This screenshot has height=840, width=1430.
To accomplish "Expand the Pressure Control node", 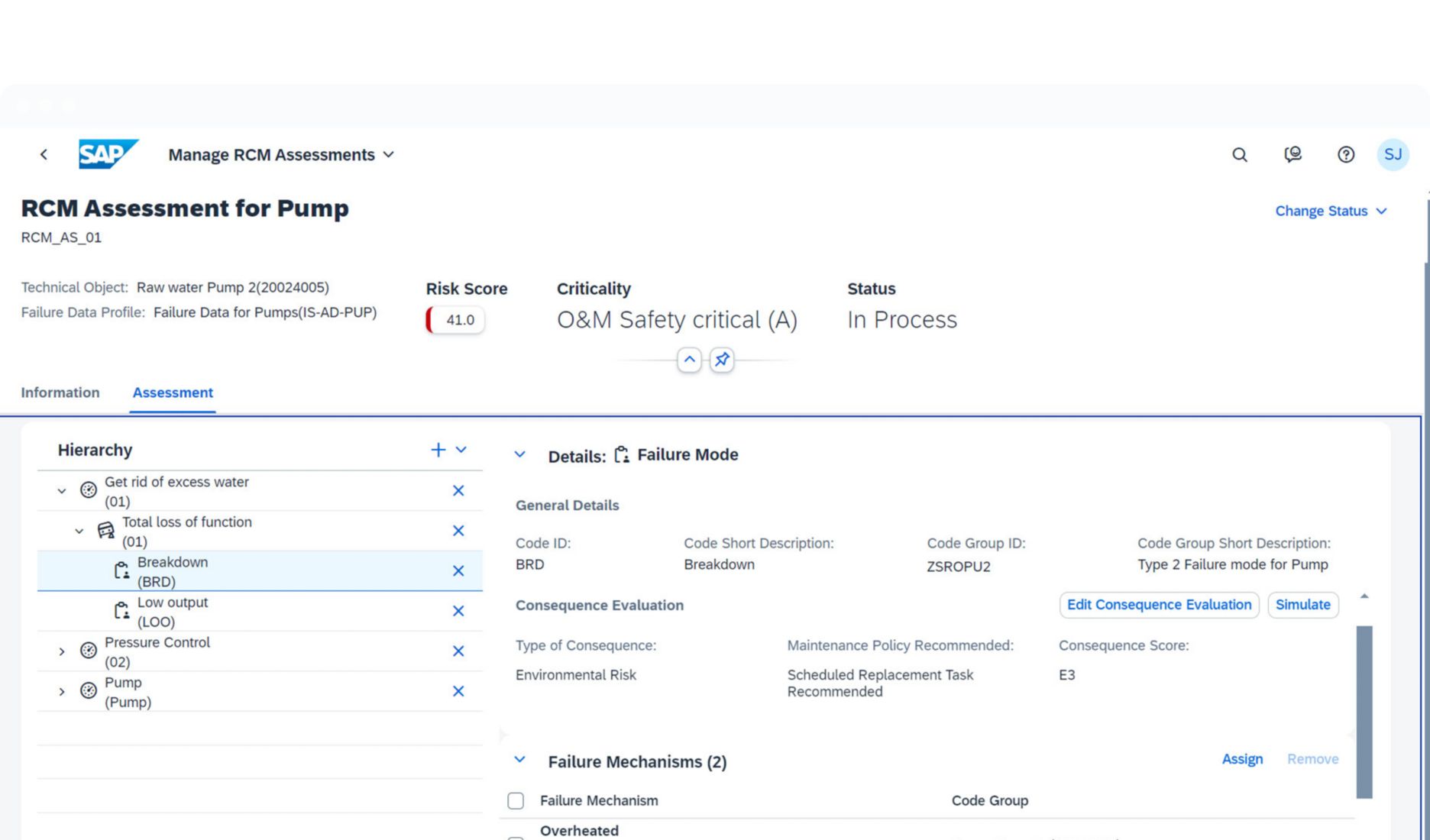I will coord(62,651).
